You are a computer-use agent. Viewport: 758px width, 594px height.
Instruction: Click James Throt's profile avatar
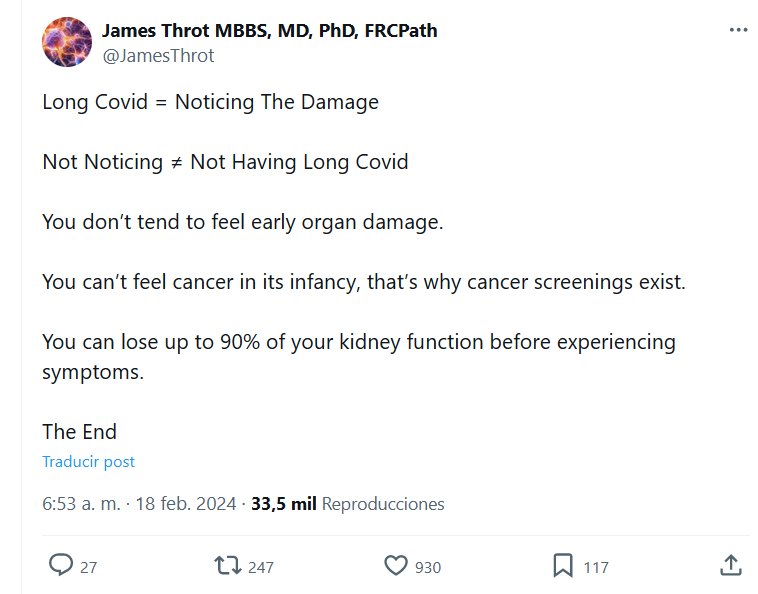click(x=66, y=41)
